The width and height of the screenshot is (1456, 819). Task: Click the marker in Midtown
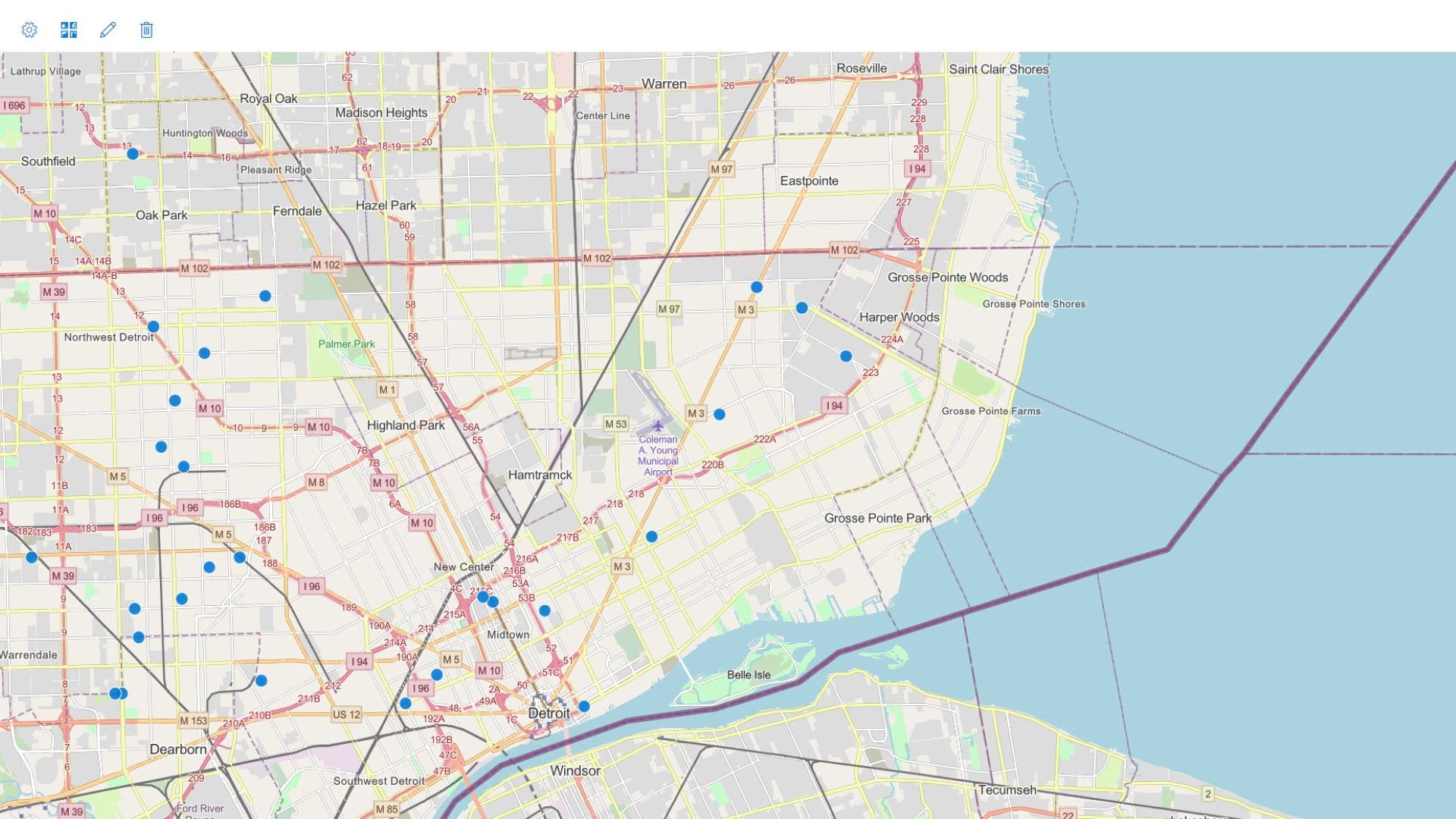[544, 608]
